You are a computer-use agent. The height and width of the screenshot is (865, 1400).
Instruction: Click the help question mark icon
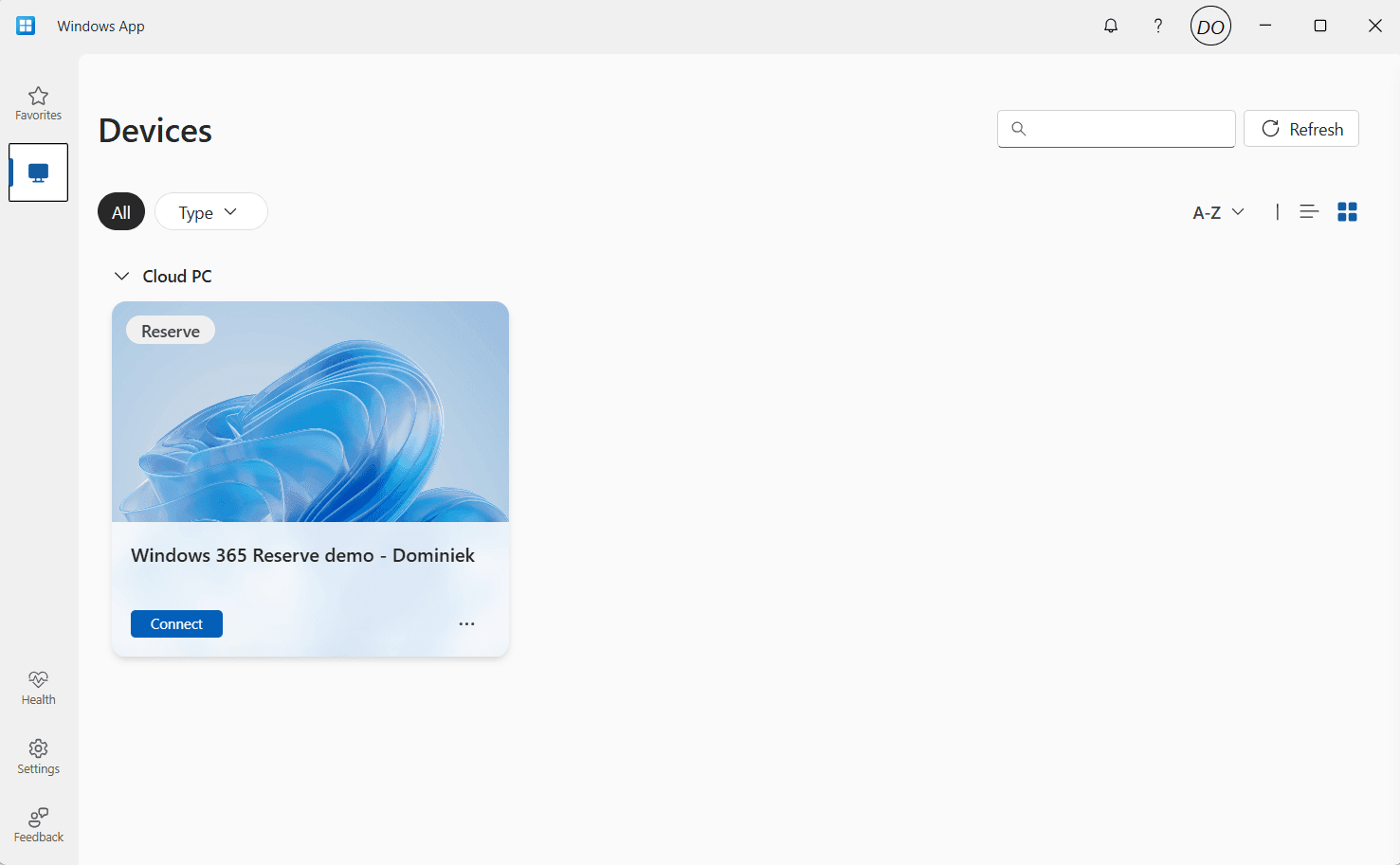(x=1157, y=26)
